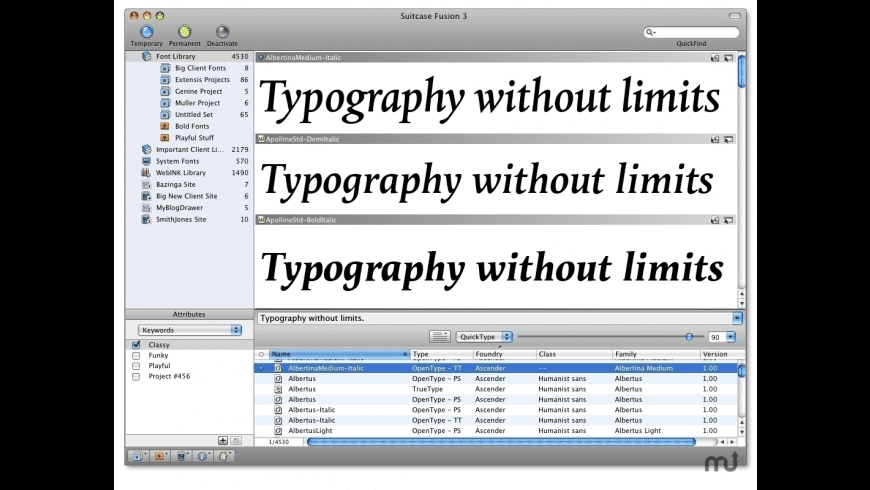Select the Albertus TrueType font row

[x=496, y=389]
